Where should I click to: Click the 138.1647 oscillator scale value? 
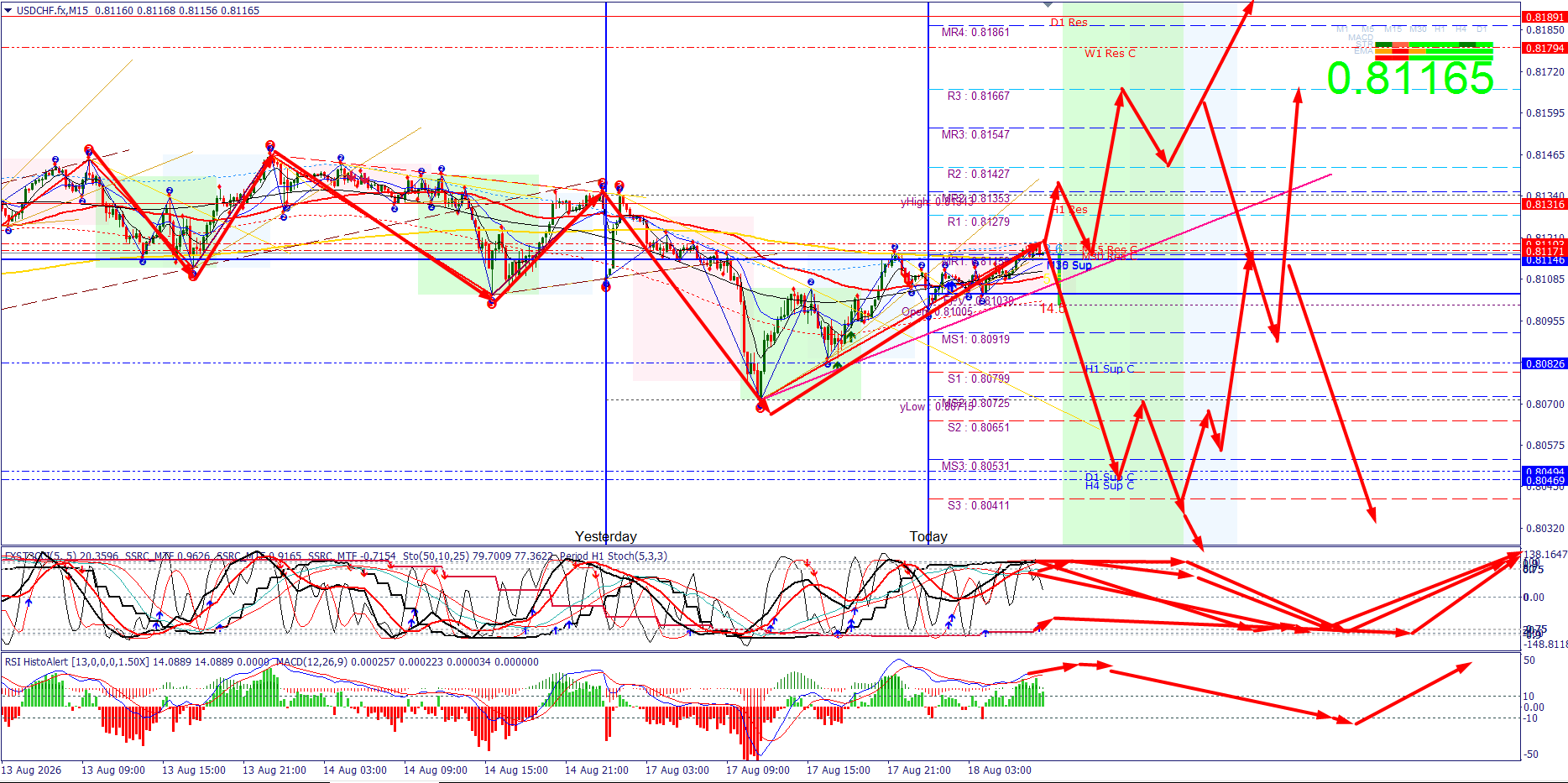pos(1544,555)
